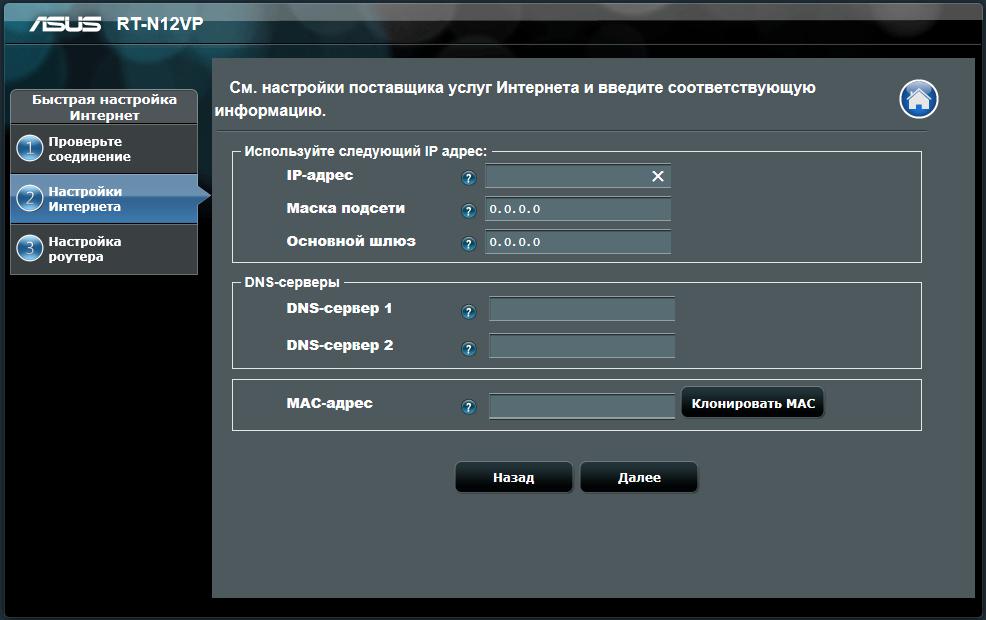Click the ASUS logo in header
Viewport: 986px width, 620px height.
coord(65,23)
